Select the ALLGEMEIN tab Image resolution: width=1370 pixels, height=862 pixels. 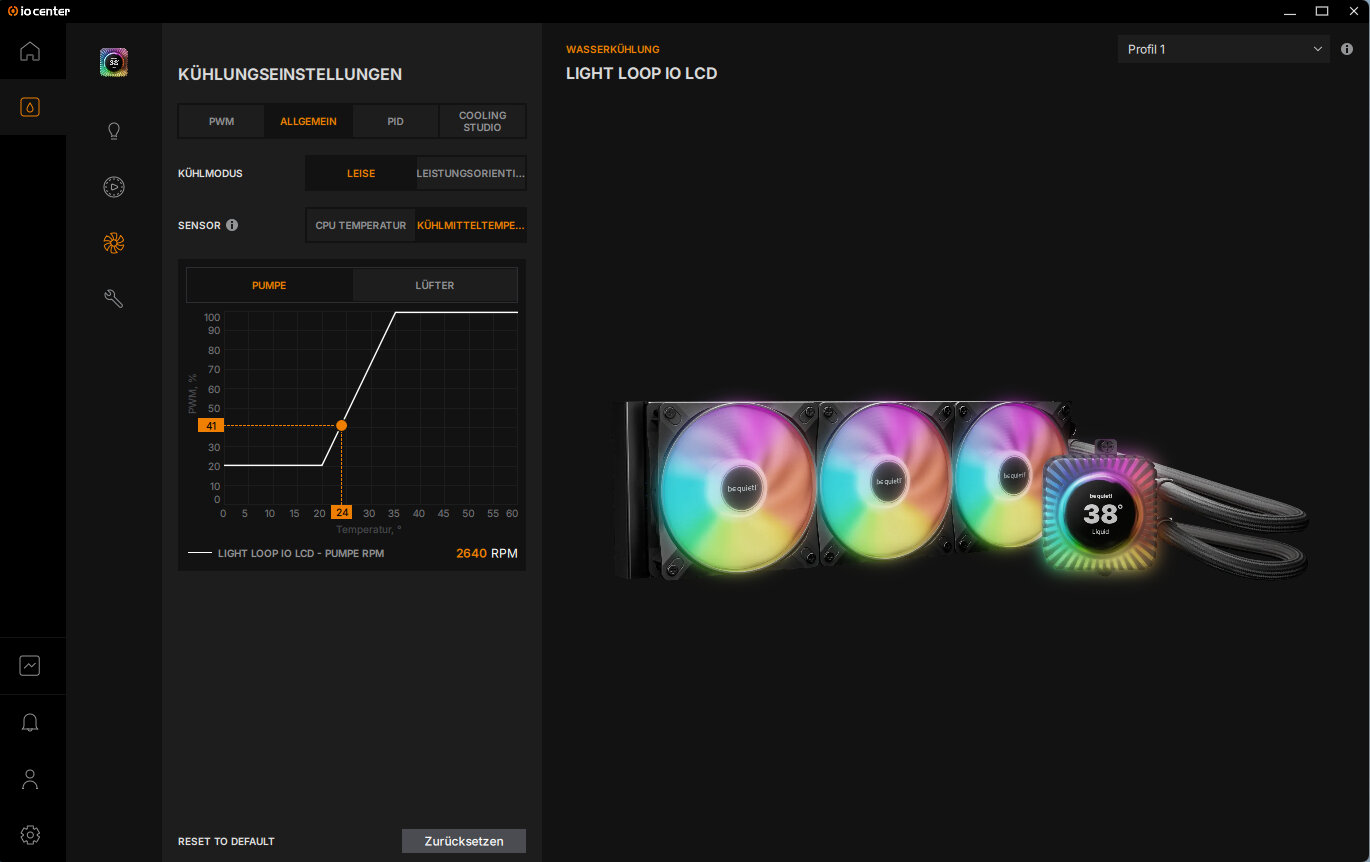click(309, 121)
